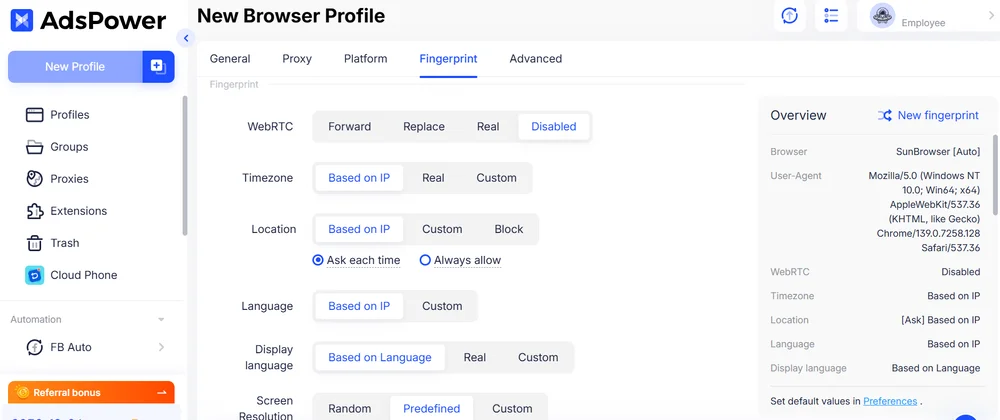This screenshot has height=420, width=1000.
Task: Generate a New fingerprint
Action: pyautogui.click(x=927, y=116)
